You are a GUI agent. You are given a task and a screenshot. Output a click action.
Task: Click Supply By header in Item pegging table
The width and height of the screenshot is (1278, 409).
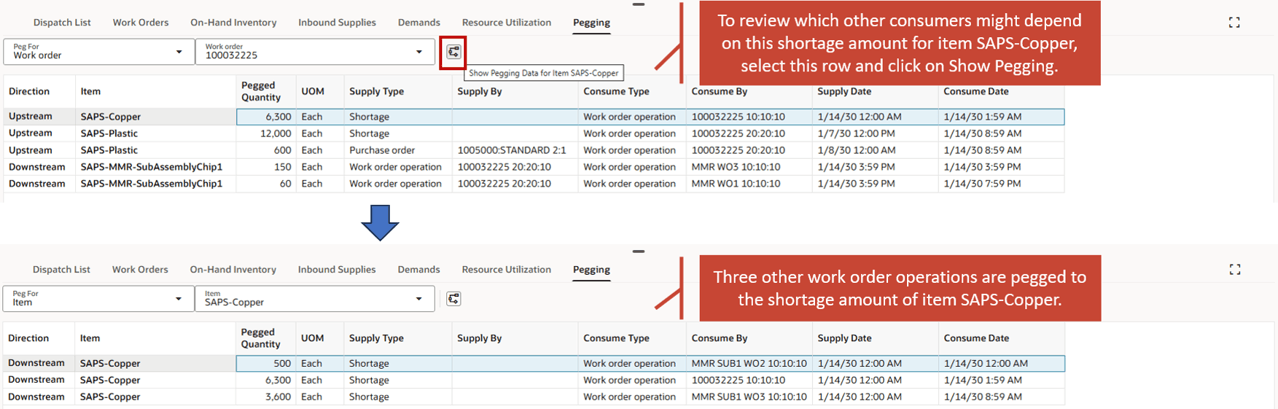(479, 338)
